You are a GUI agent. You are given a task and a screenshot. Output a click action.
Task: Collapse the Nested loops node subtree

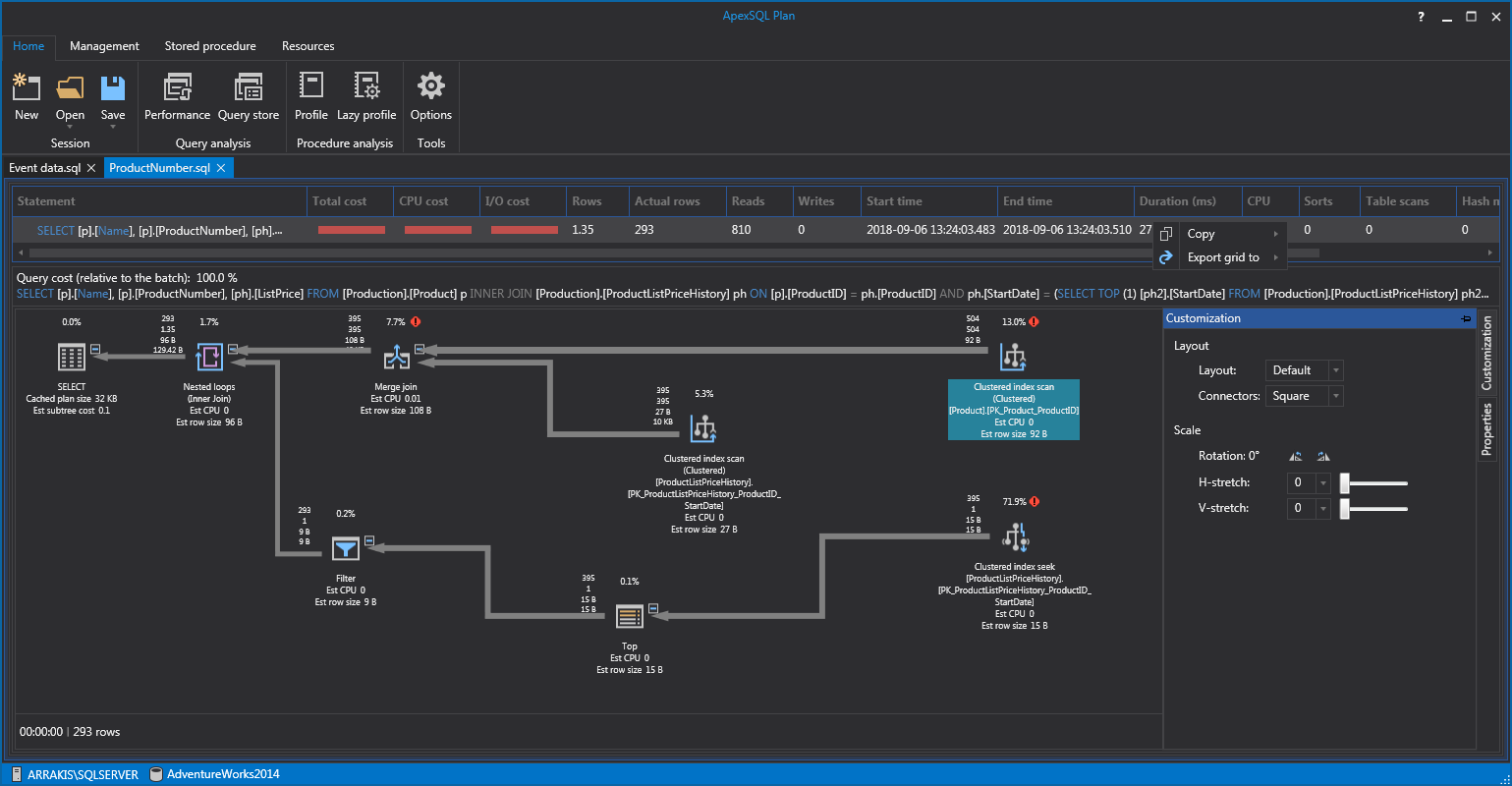click(234, 349)
